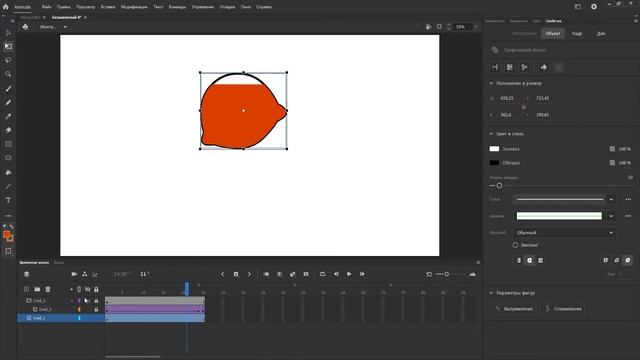Screen dimensions: 640x360
Task: Click the new folder icon in timeline
Action: (37, 289)
